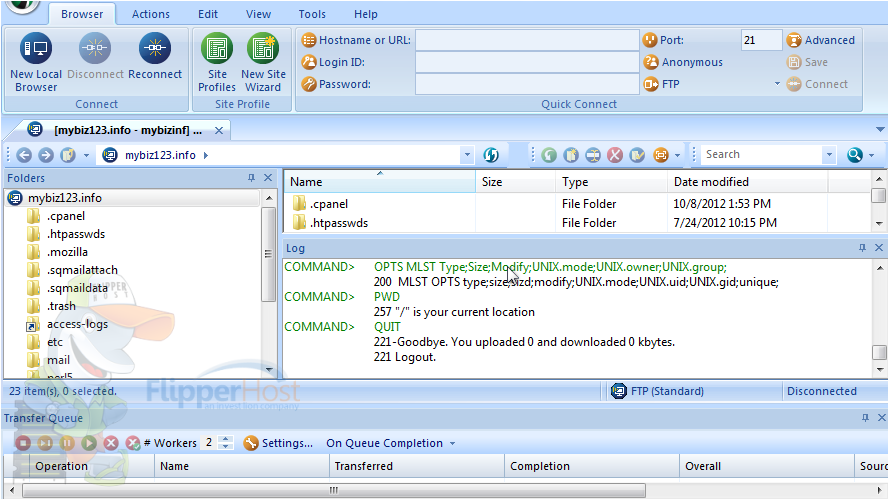Click the Search input box
The width and height of the screenshot is (889, 500).
[761, 155]
